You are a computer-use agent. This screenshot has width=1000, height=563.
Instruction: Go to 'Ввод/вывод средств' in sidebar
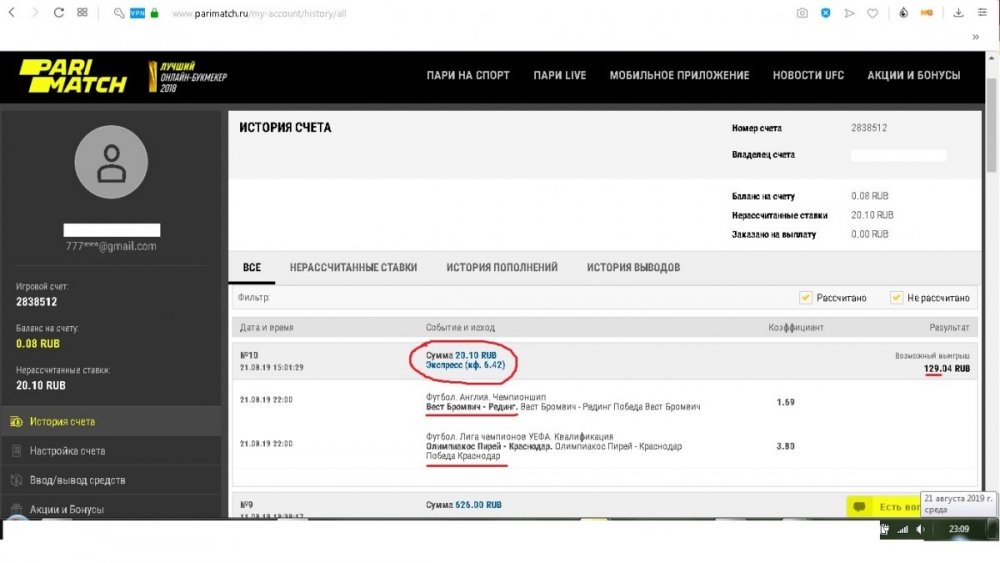pyautogui.click(x=77, y=480)
